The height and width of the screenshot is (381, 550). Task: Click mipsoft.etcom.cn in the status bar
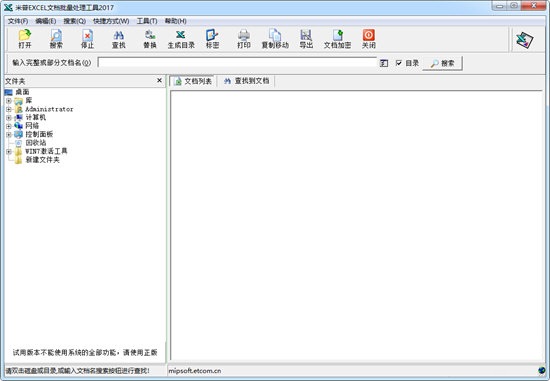(x=195, y=370)
